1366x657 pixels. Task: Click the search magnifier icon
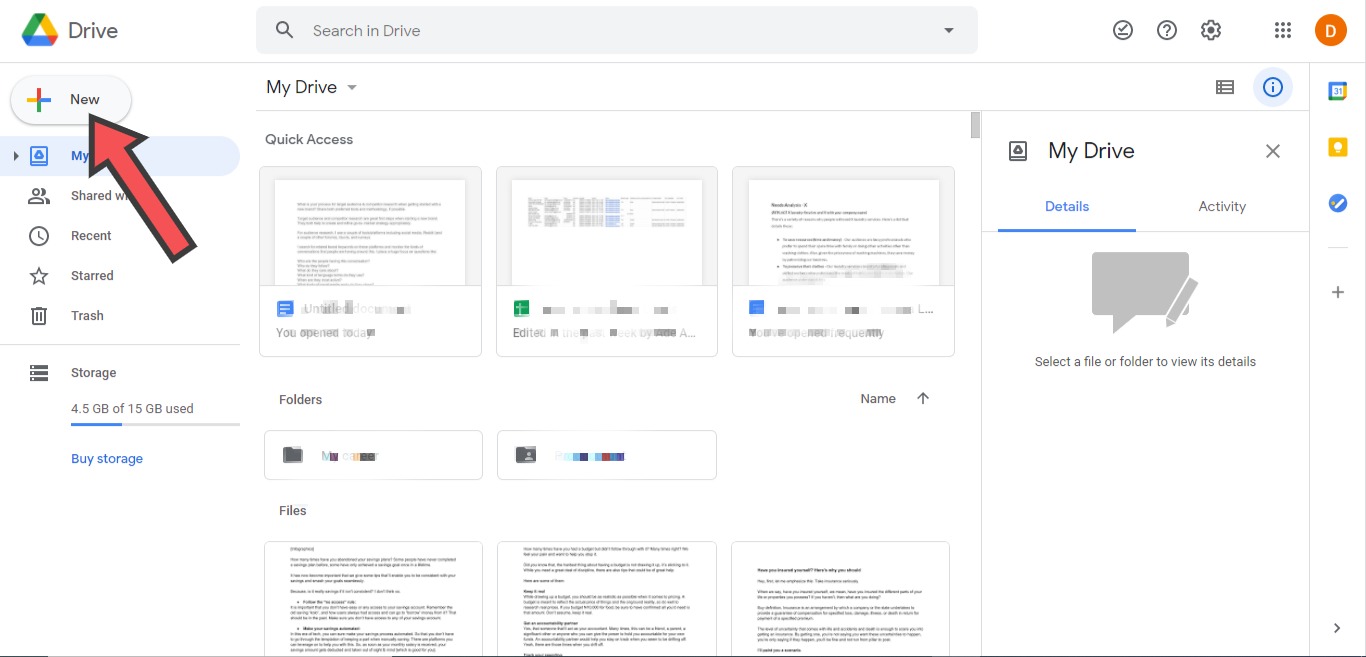(x=285, y=31)
